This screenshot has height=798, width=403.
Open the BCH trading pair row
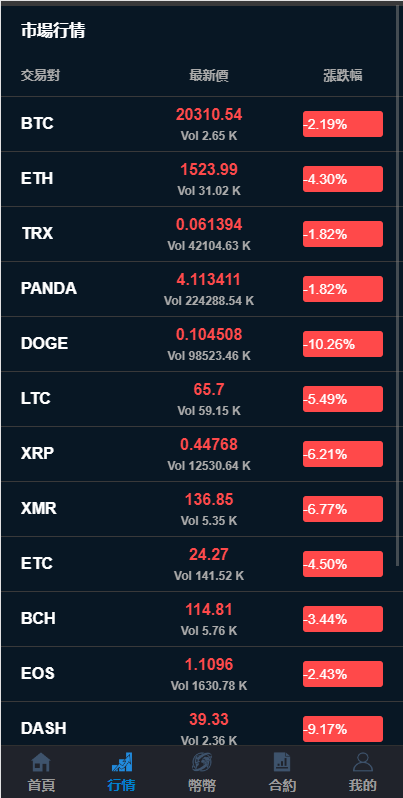pos(198,619)
